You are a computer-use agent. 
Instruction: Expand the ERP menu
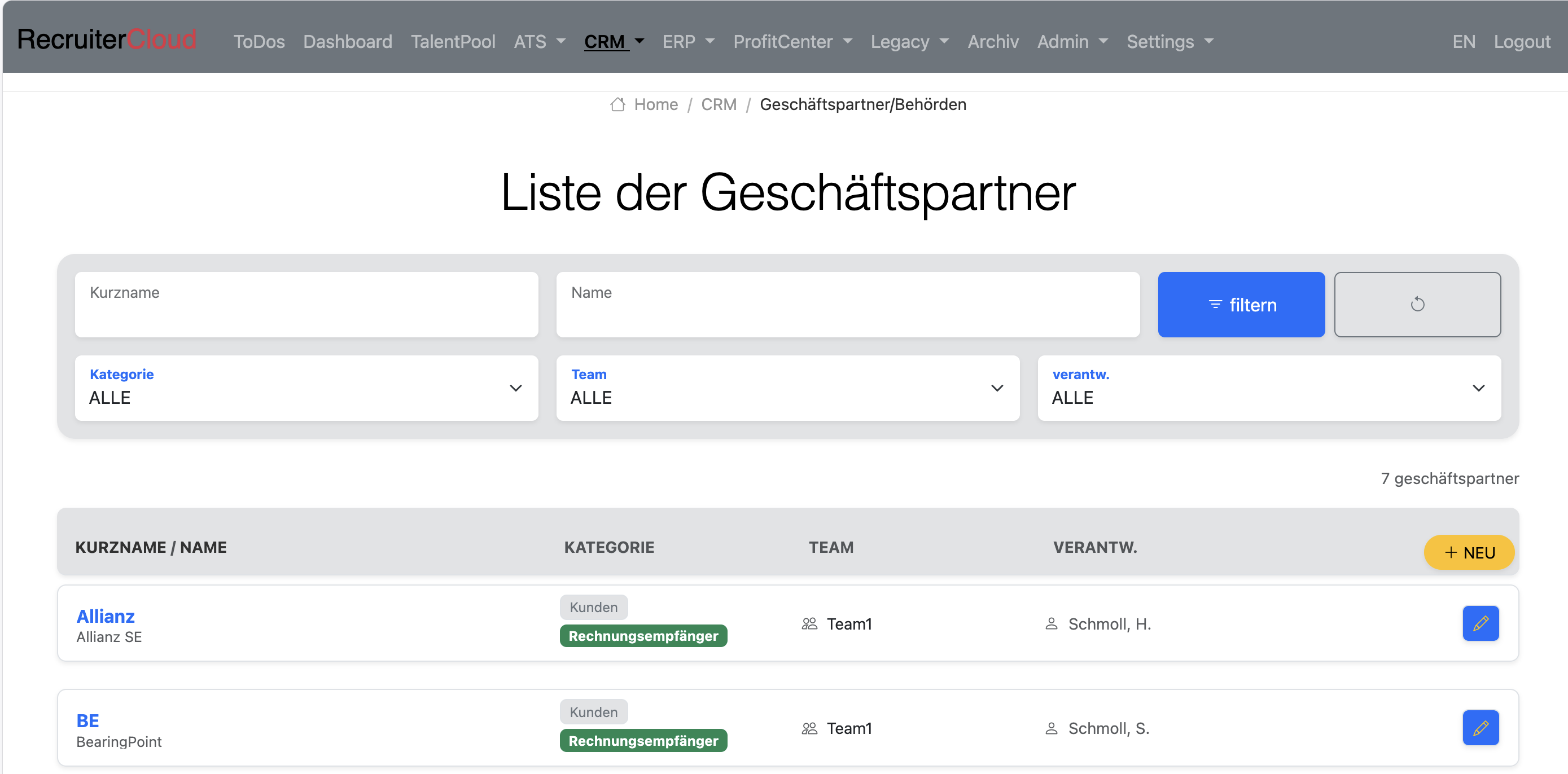tap(688, 41)
